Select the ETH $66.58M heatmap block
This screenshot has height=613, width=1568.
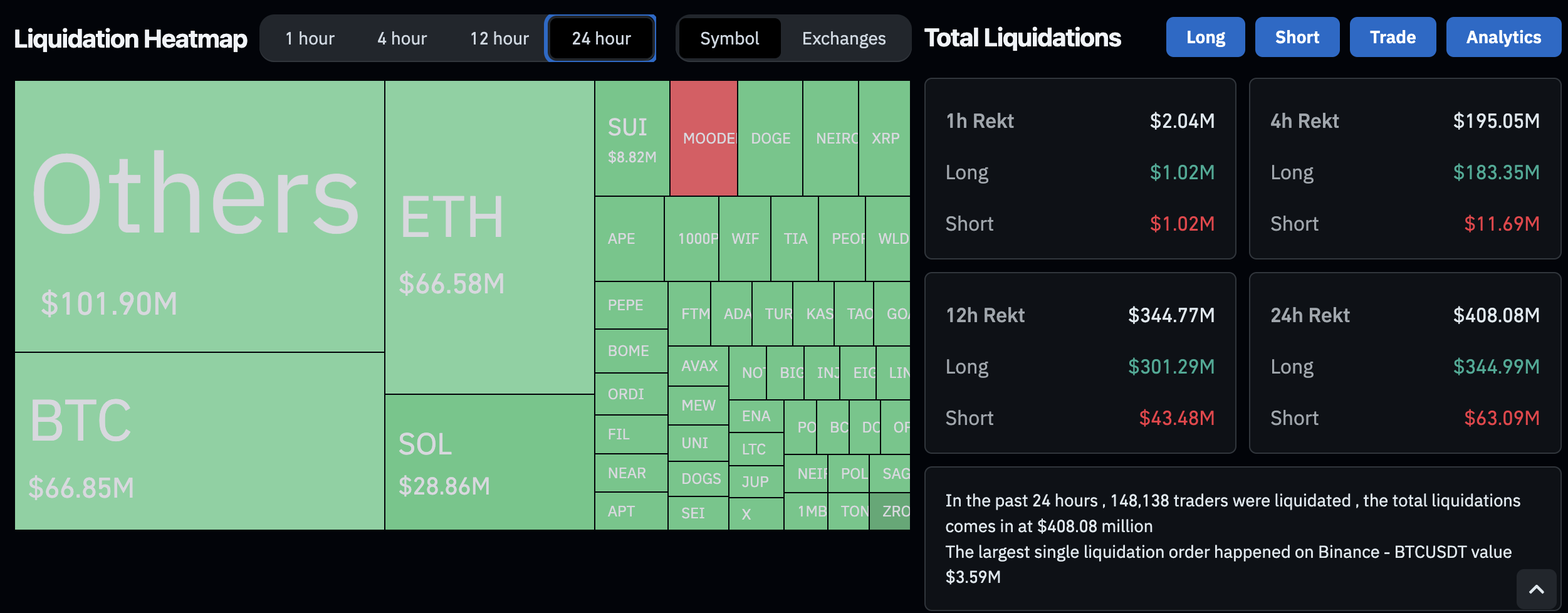489,238
